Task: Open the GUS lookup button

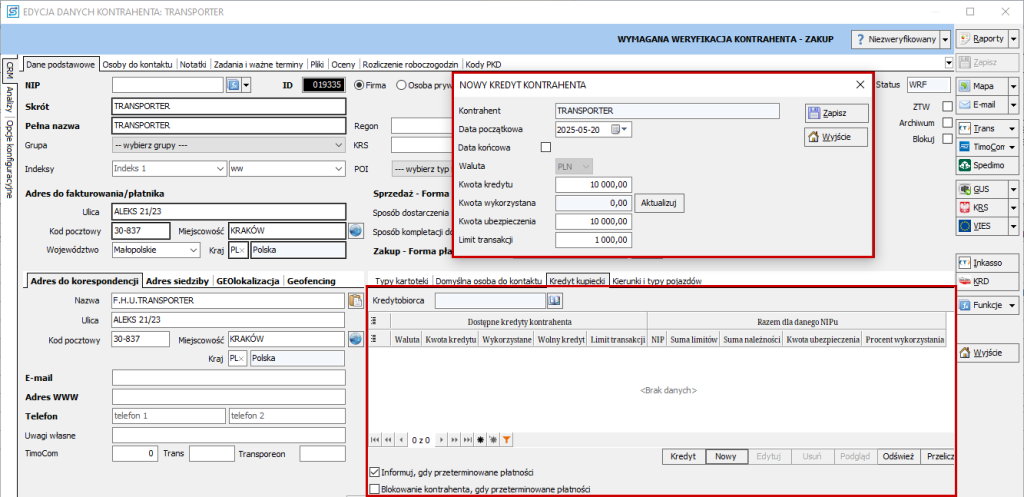Action: 981,189
